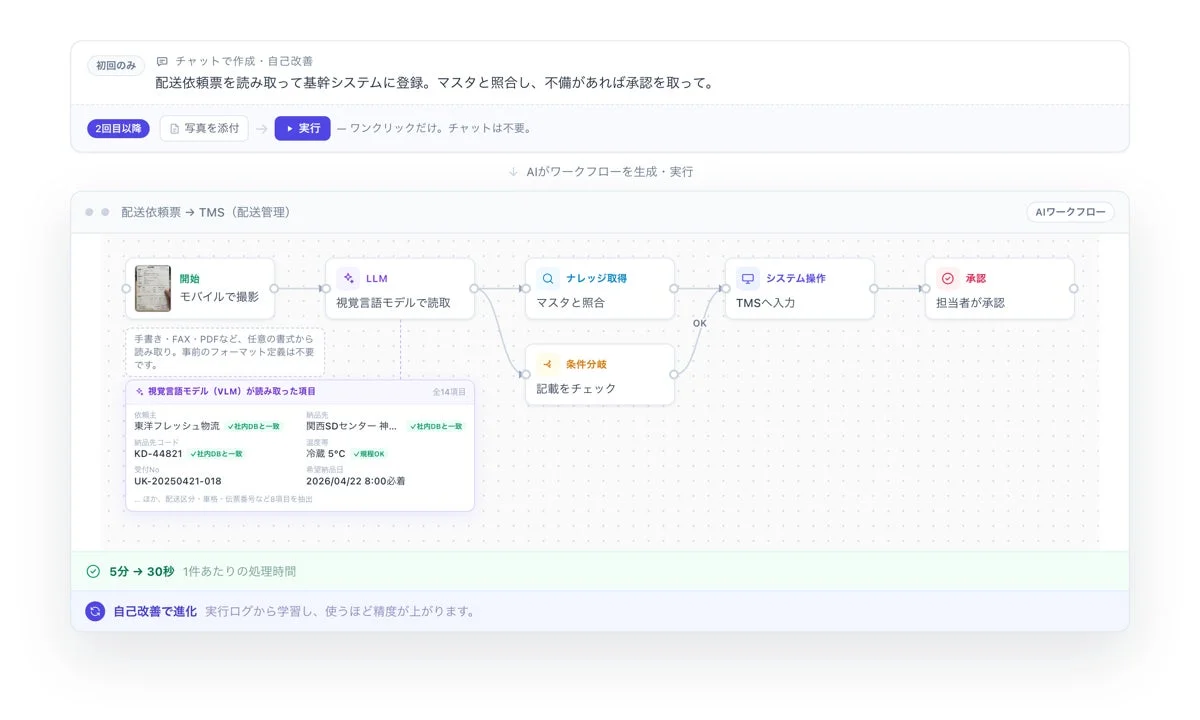Click the output port of 承認 node
The image size is (1200, 720).
1074,289
